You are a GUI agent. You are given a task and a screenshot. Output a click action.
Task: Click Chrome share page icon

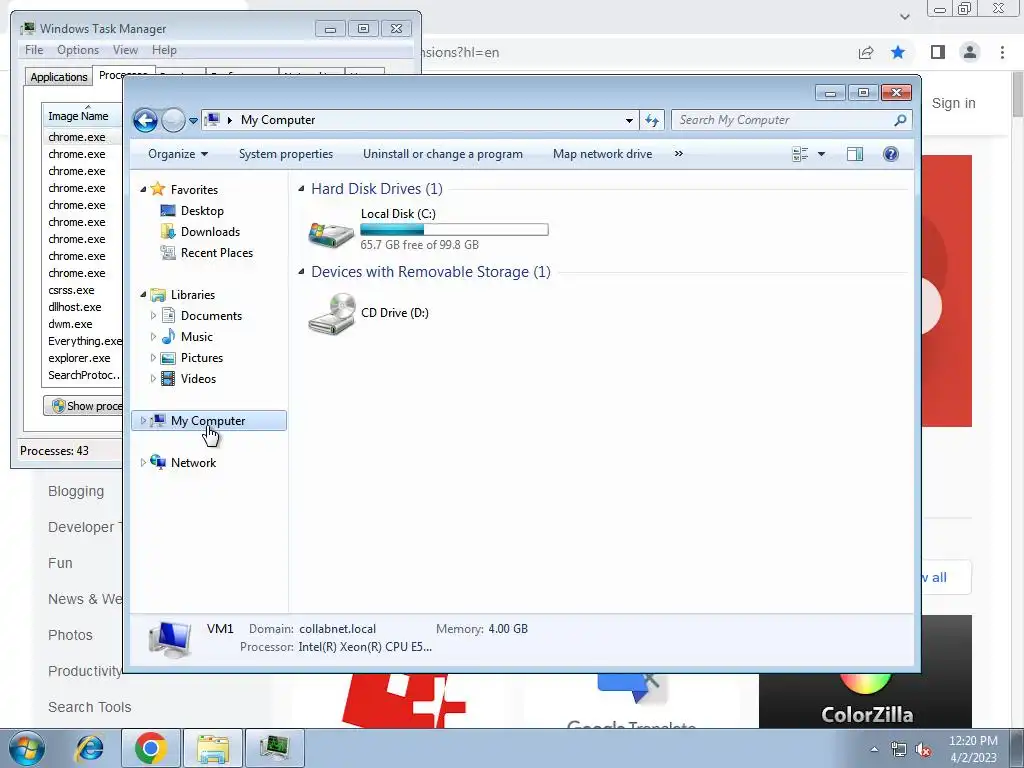pos(866,52)
